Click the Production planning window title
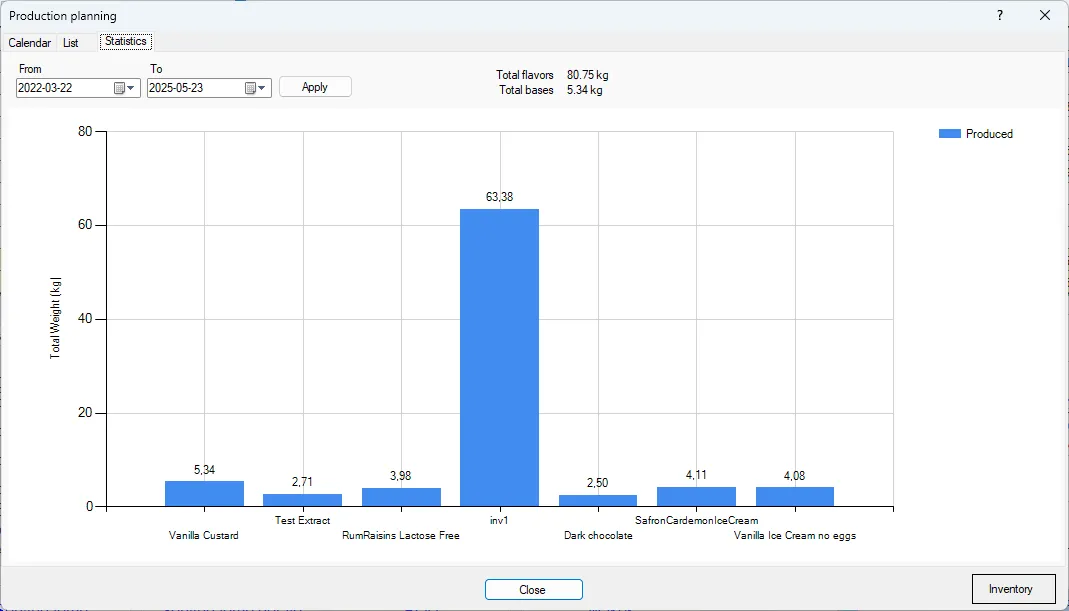This screenshot has width=1069, height=611. pyautogui.click(x=63, y=16)
